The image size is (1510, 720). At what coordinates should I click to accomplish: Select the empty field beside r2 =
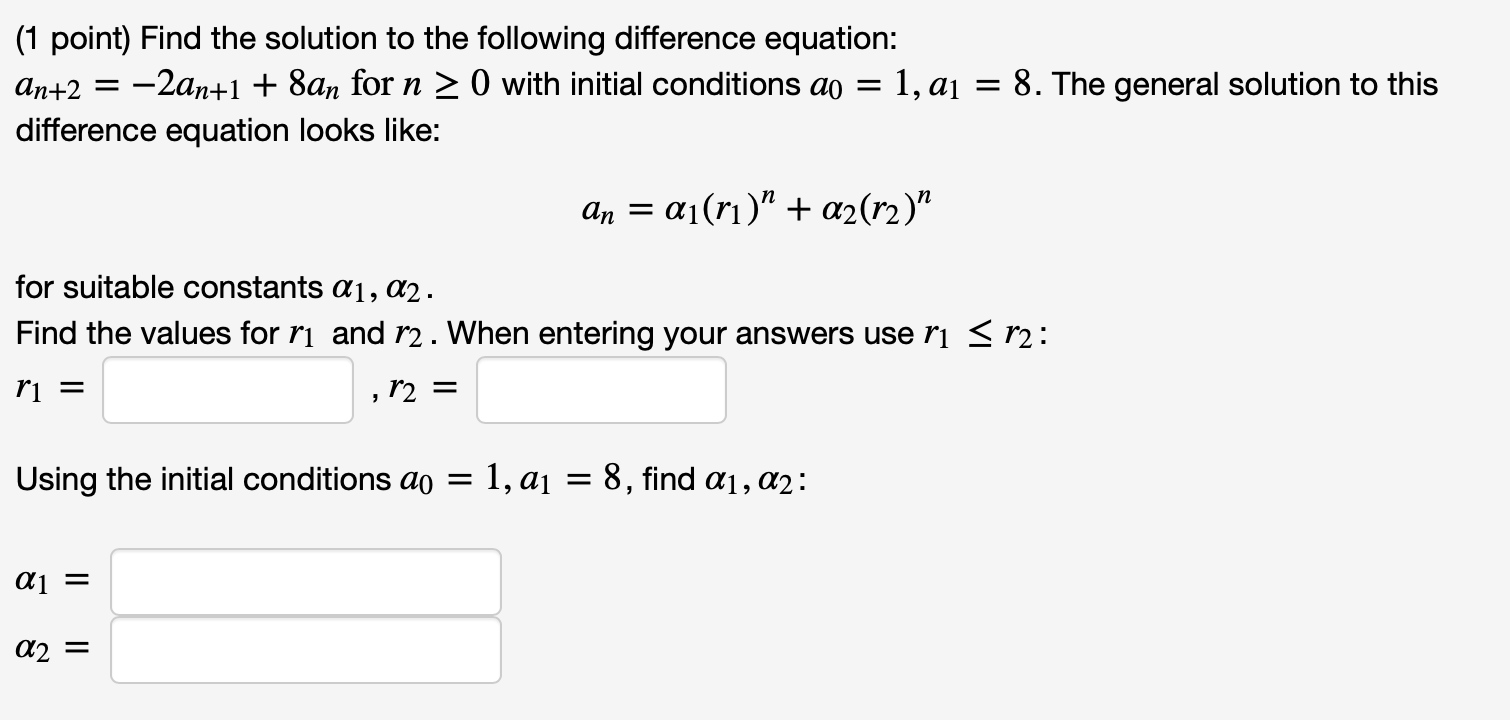click(x=600, y=389)
